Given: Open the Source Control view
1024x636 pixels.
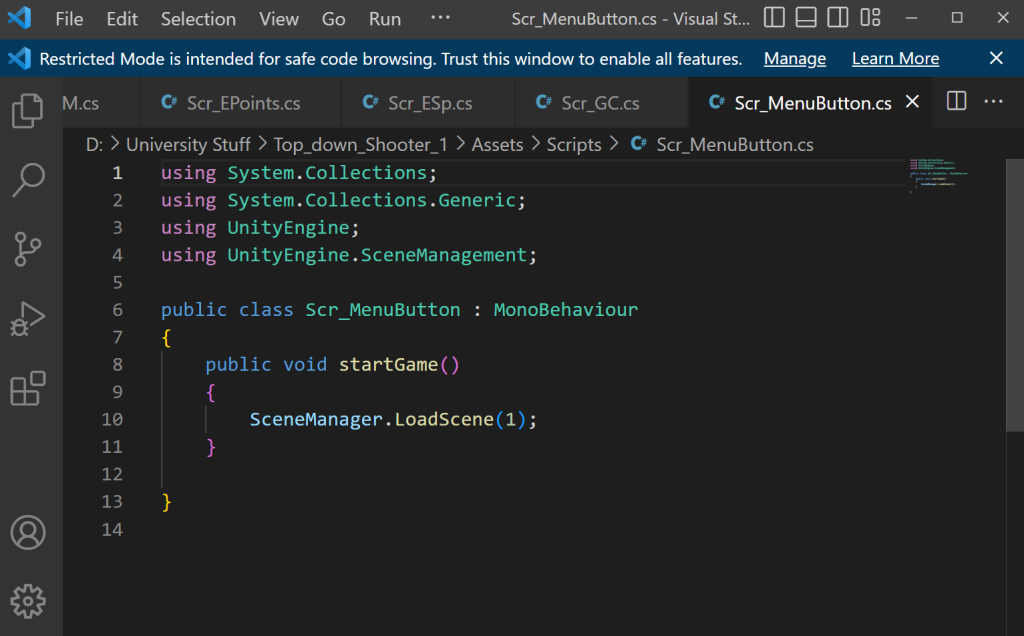Looking at the screenshot, I should [28, 249].
